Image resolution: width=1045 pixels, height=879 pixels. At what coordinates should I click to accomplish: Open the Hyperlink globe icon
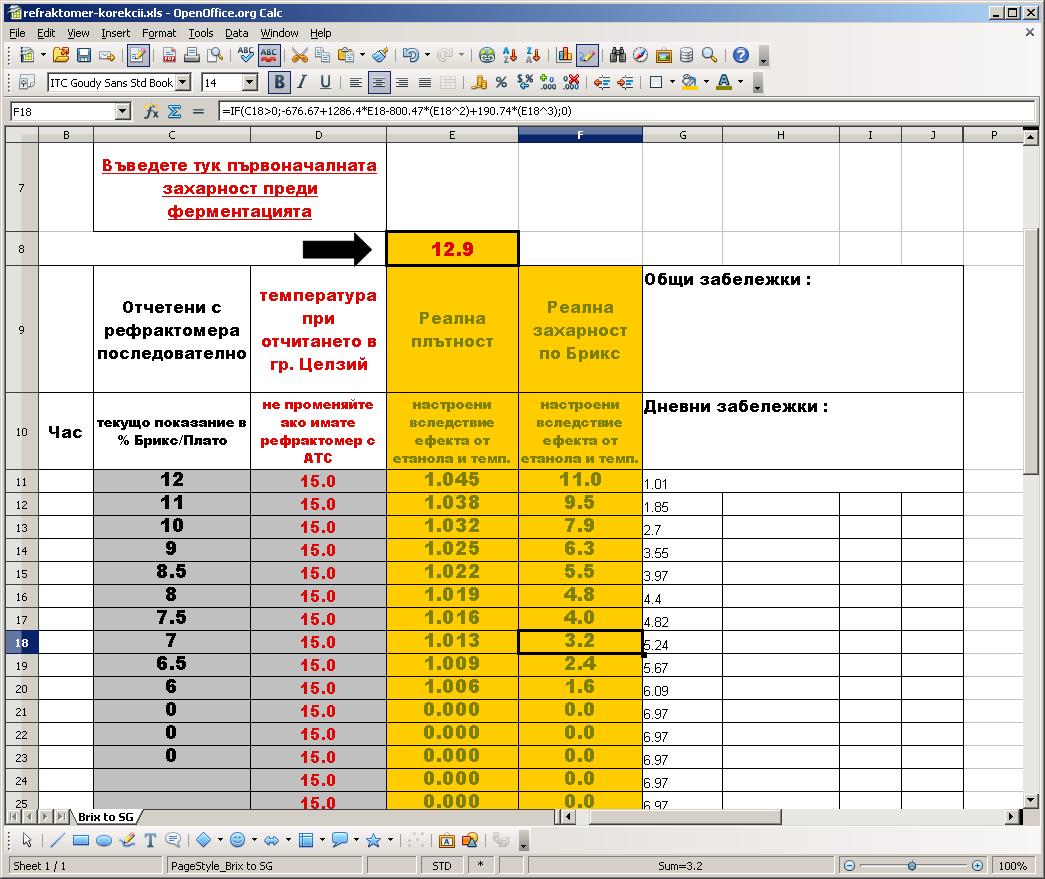click(x=487, y=55)
